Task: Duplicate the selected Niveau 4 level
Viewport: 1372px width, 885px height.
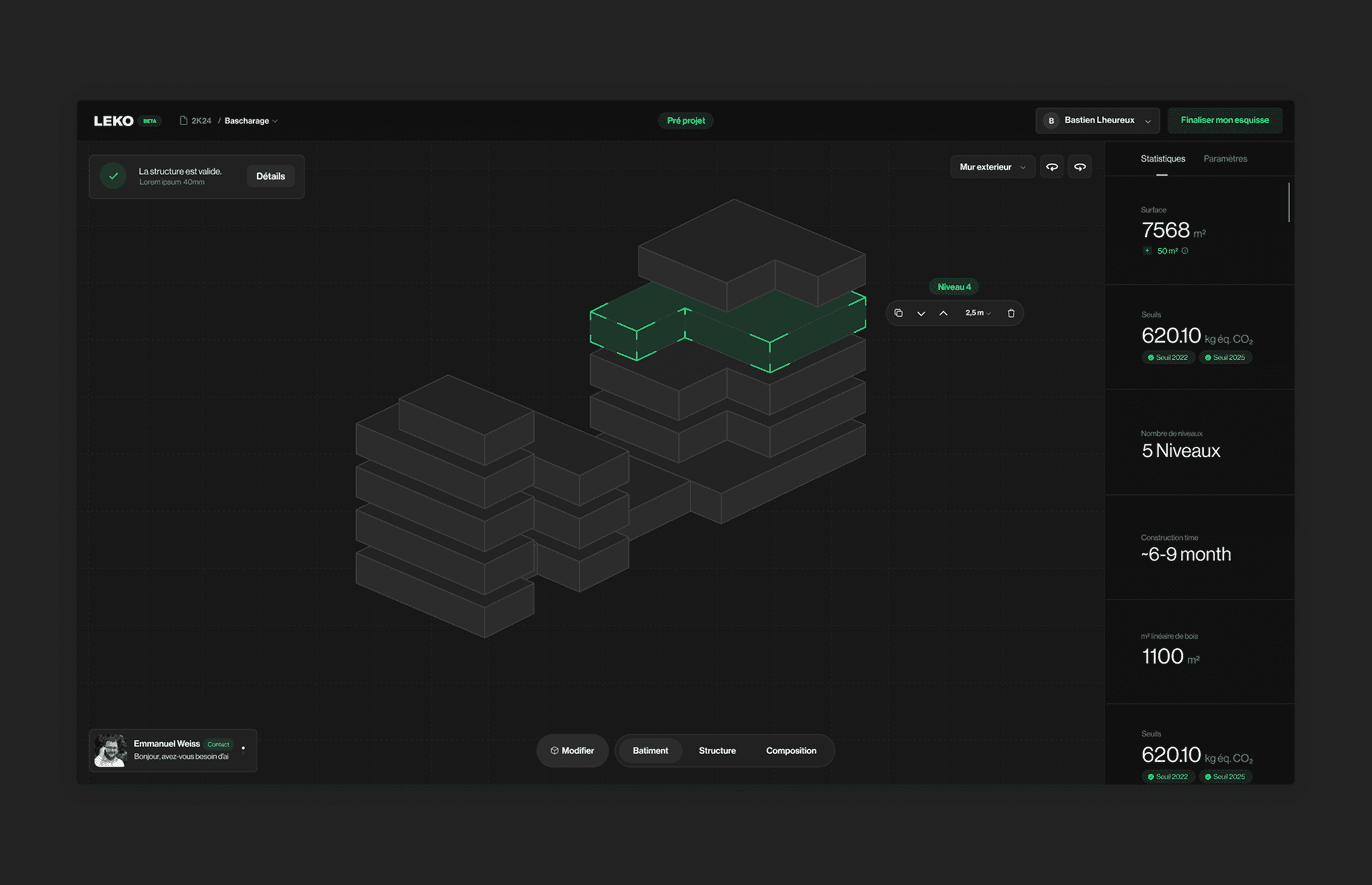Action: point(898,313)
